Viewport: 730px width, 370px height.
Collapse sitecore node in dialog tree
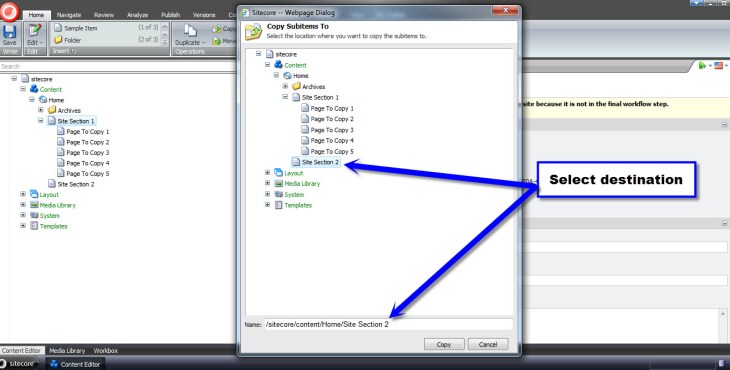click(258, 54)
